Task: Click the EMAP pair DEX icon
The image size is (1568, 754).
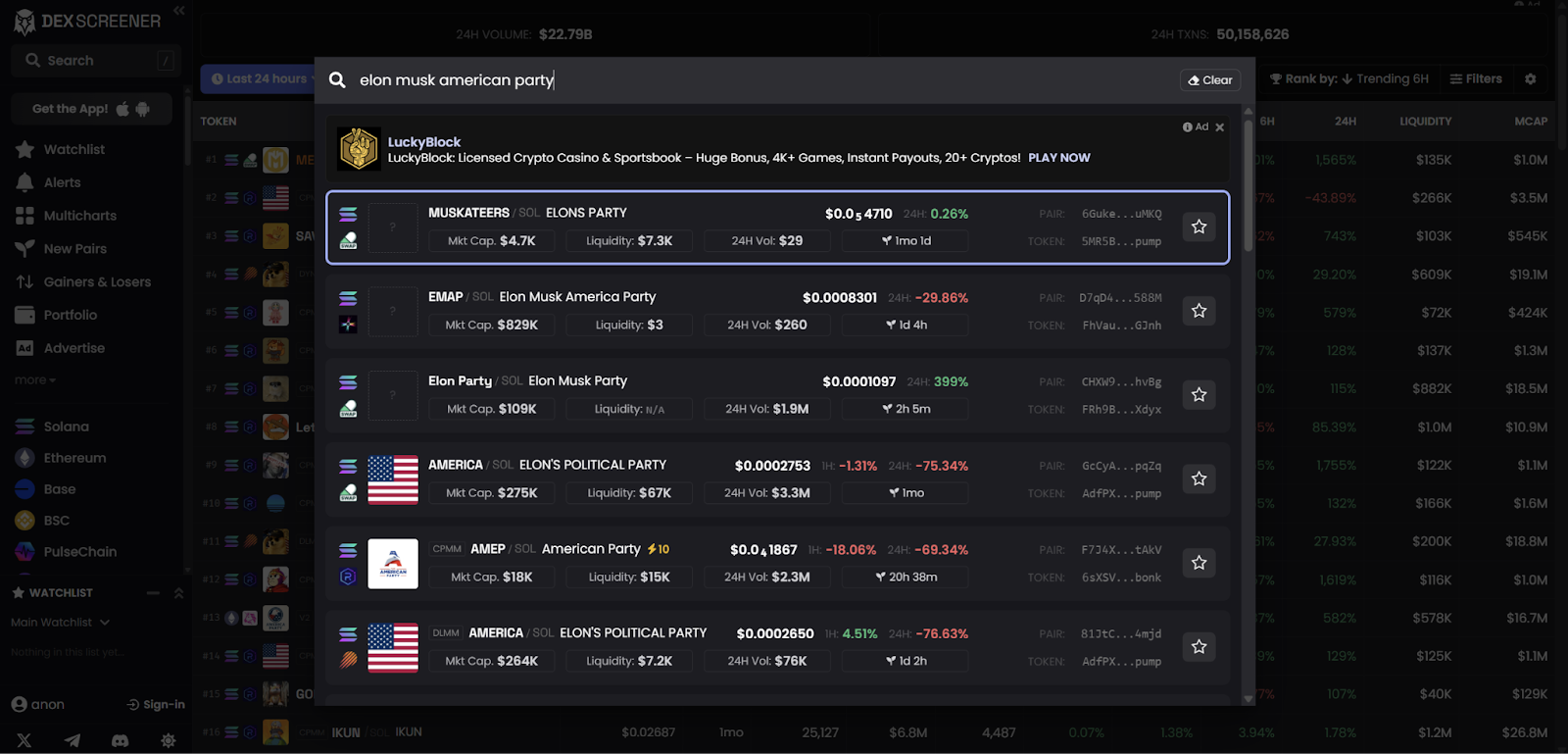Action: point(348,325)
